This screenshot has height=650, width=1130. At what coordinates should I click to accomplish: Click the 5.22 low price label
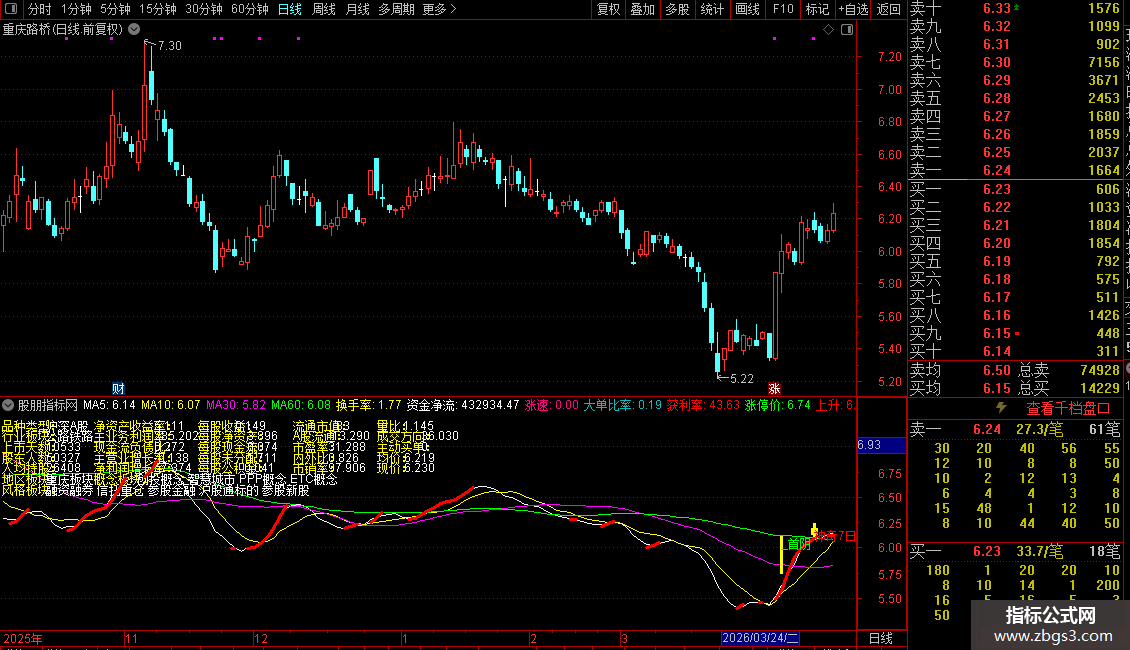pyautogui.click(x=742, y=378)
